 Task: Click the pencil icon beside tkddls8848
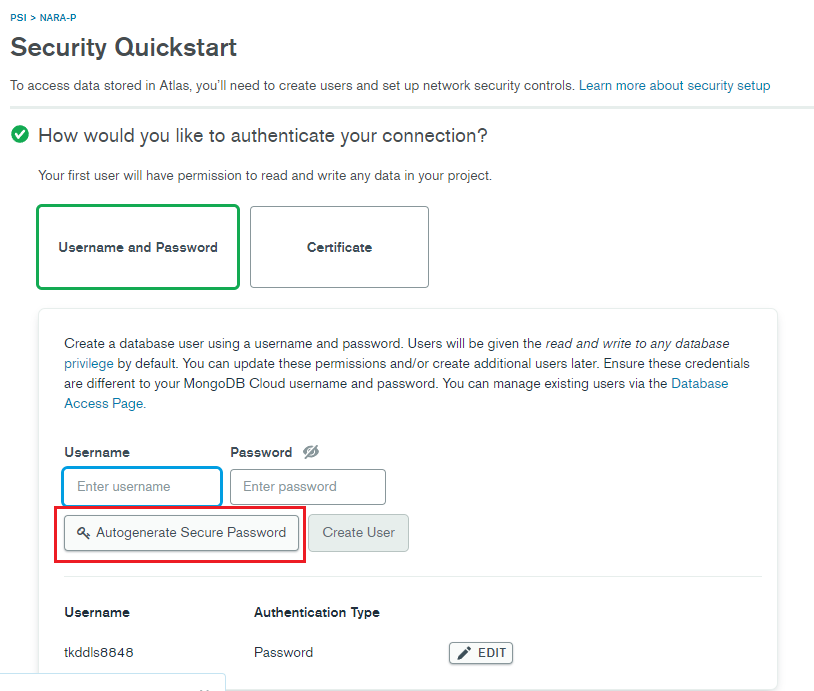[x=464, y=653]
